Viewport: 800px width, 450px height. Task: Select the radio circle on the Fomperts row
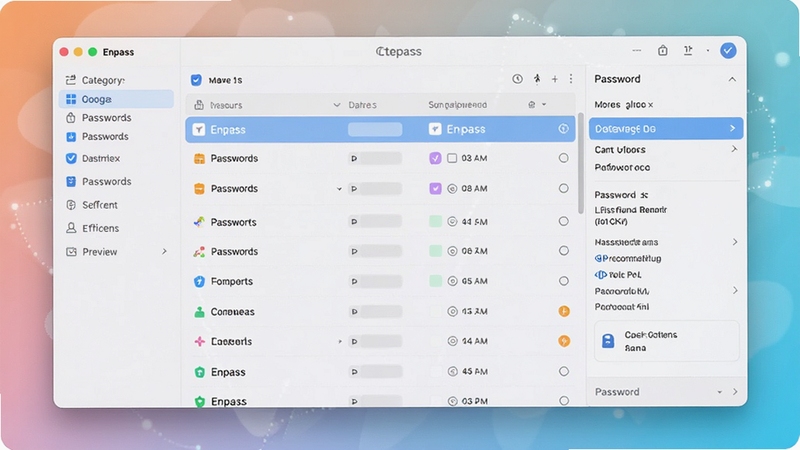pyautogui.click(x=563, y=281)
